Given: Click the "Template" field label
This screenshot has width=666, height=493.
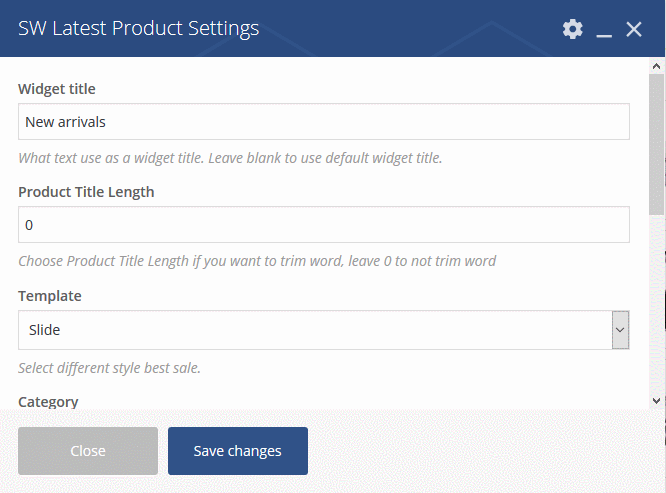Looking at the screenshot, I should tap(50, 296).
